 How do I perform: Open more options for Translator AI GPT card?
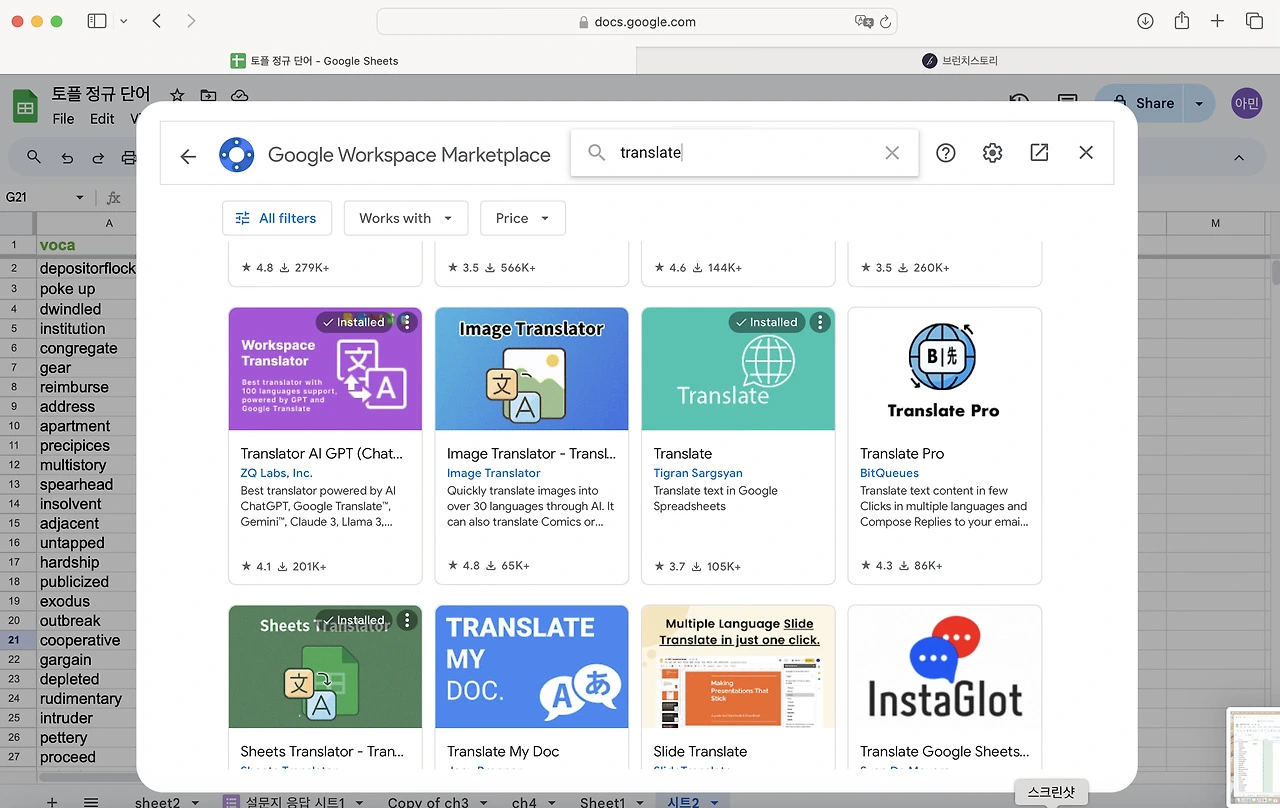406,322
